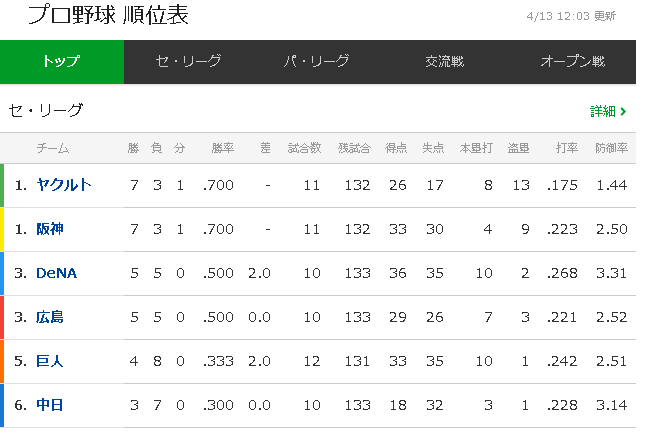Open the 中日 team link

pyautogui.click(x=50, y=405)
